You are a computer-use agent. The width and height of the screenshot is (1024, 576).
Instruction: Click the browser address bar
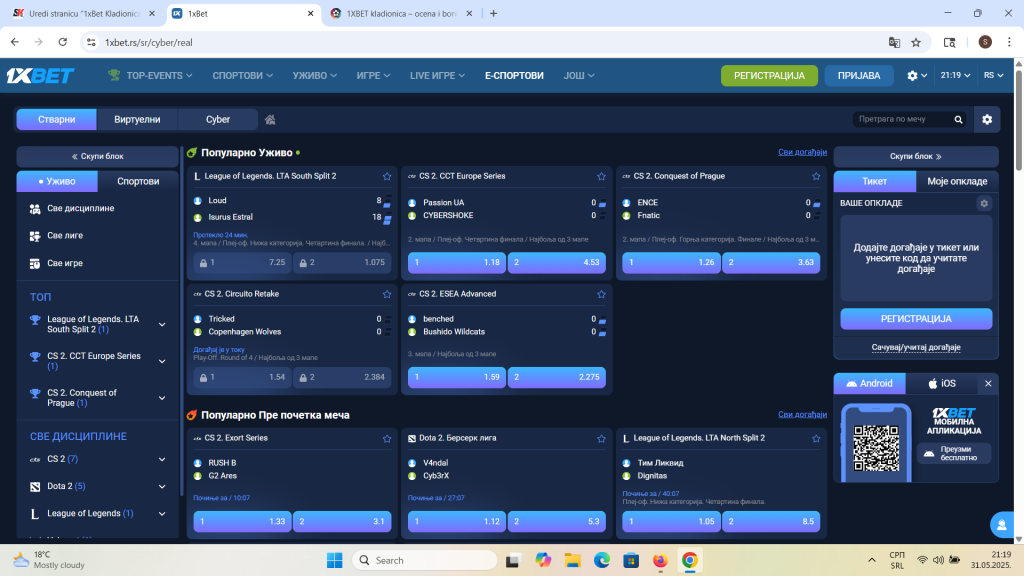[x=483, y=42]
